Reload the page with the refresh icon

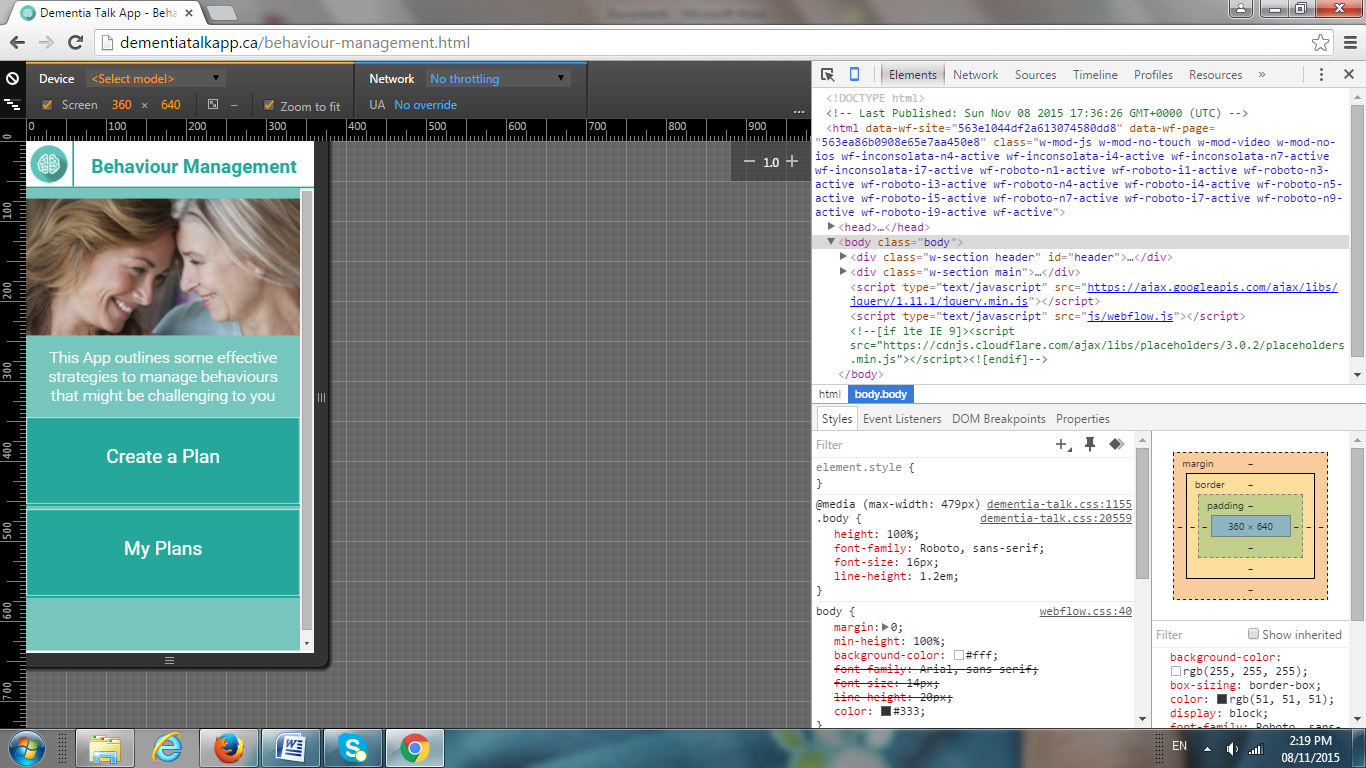coord(75,42)
